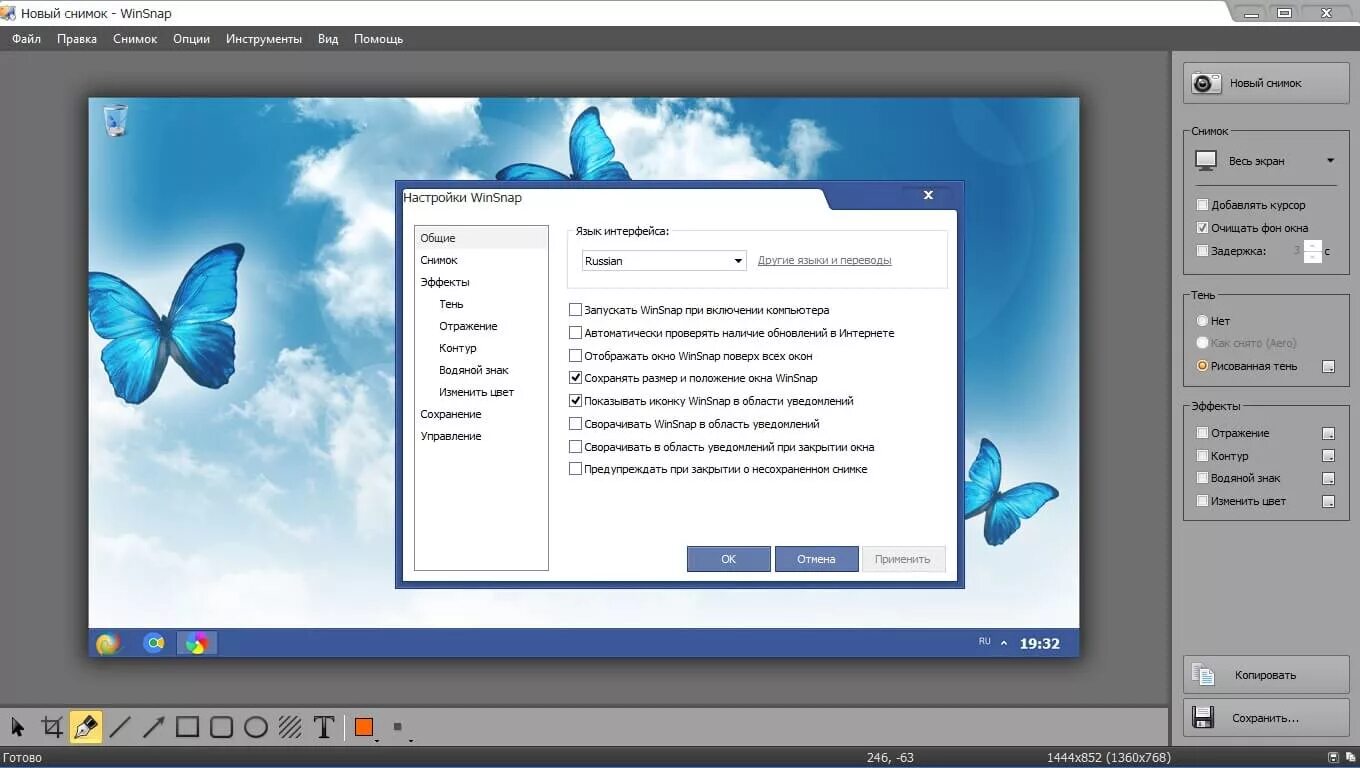Select the Rounded Rectangle tool
Screen dimensions: 1360x768
(x=222, y=727)
